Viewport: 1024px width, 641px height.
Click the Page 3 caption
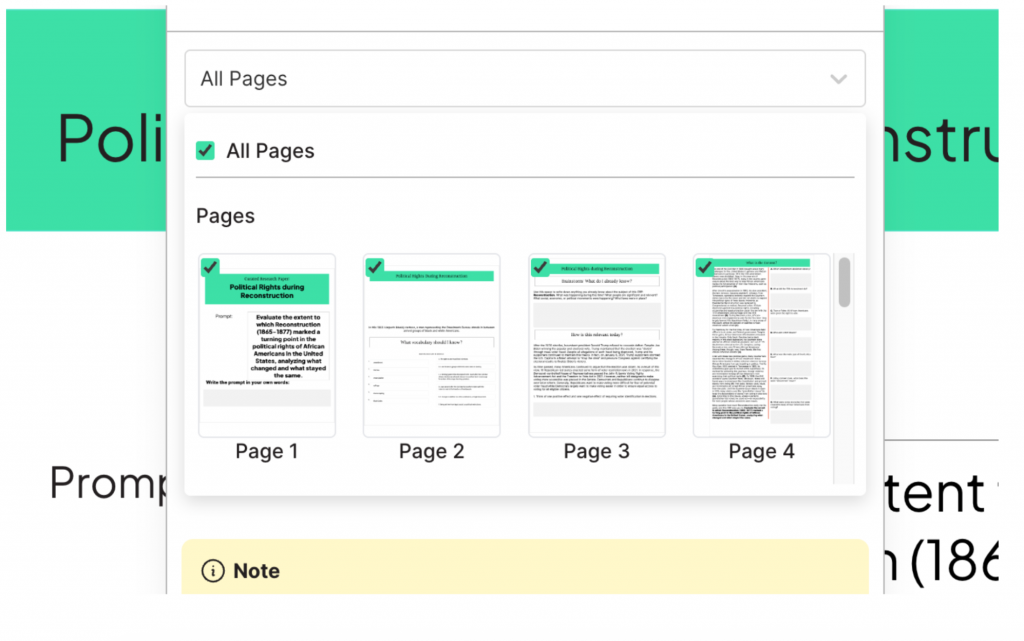click(597, 451)
